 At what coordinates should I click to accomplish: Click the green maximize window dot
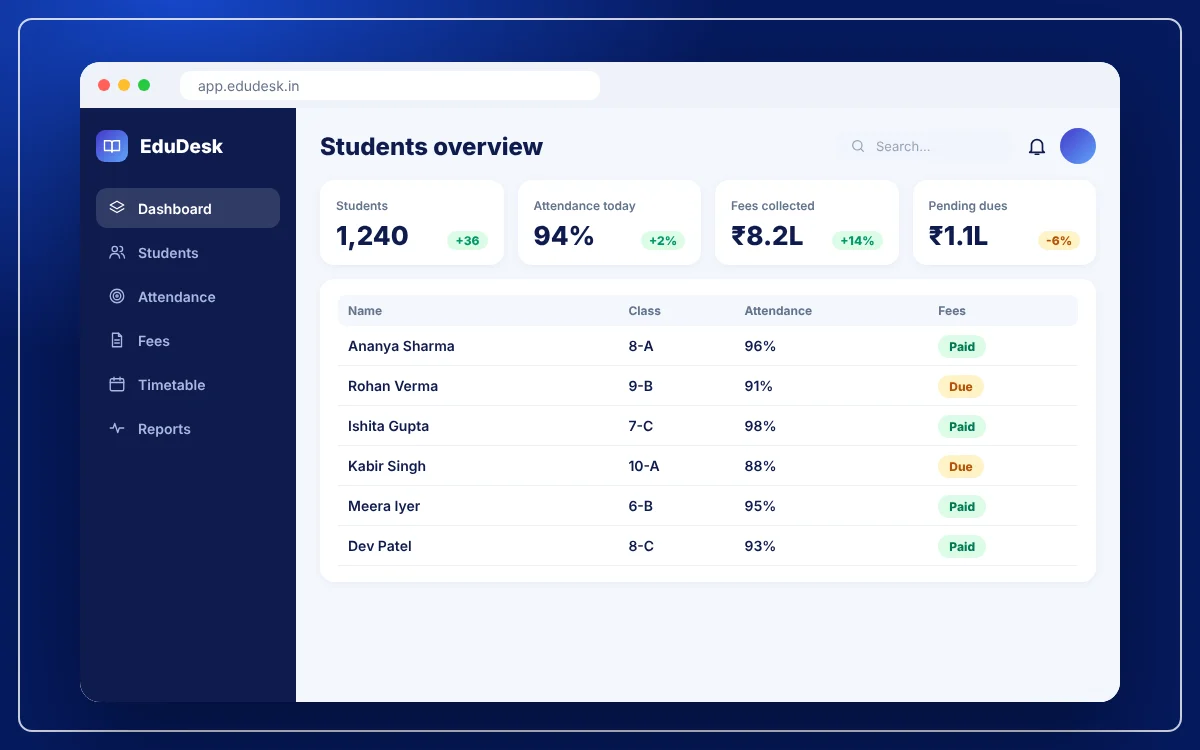pyautogui.click(x=144, y=85)
